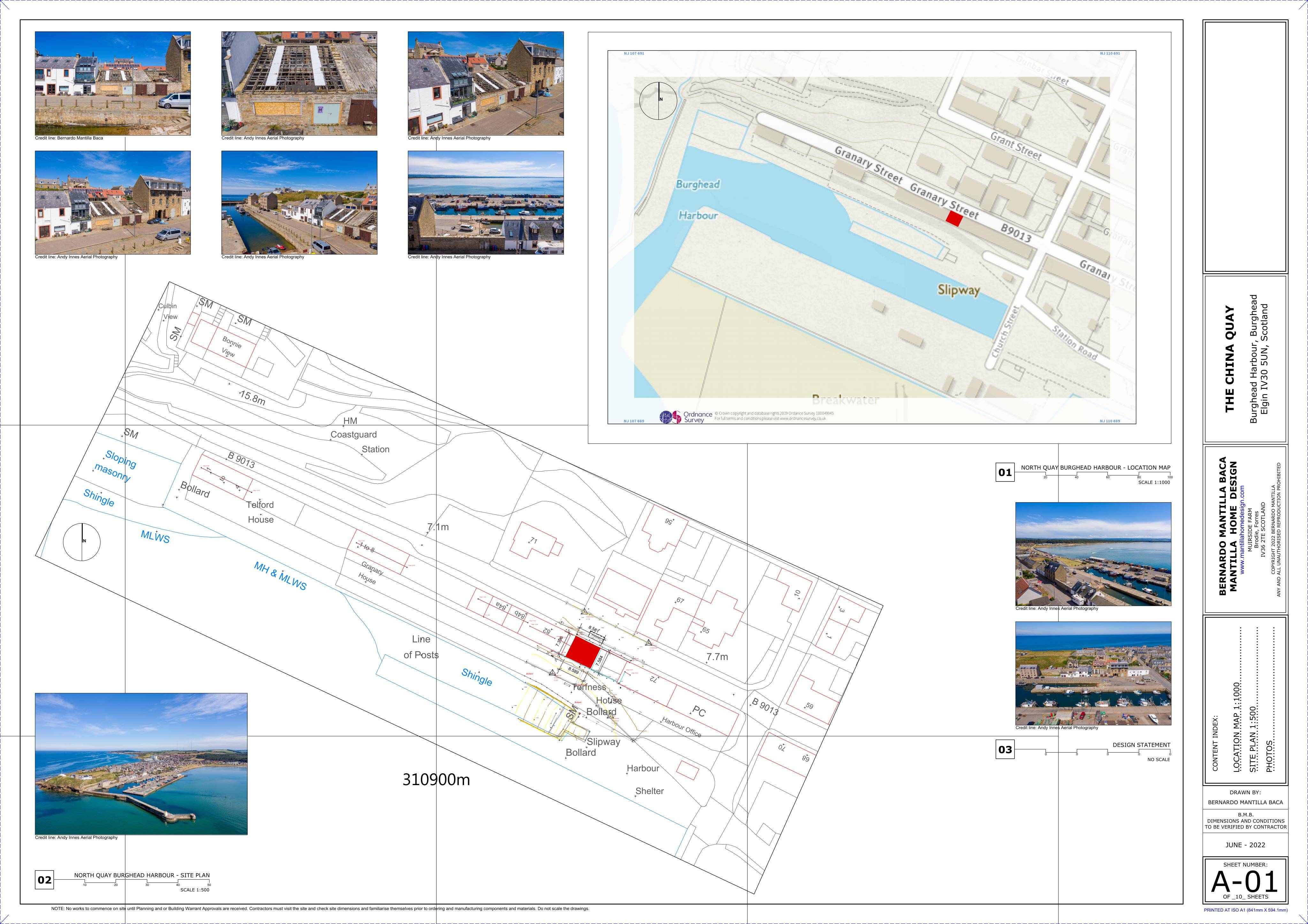The image size is (1308, 924).
Task: Click the 'JUNE - 2022' date
Action: pos(1245,845)
